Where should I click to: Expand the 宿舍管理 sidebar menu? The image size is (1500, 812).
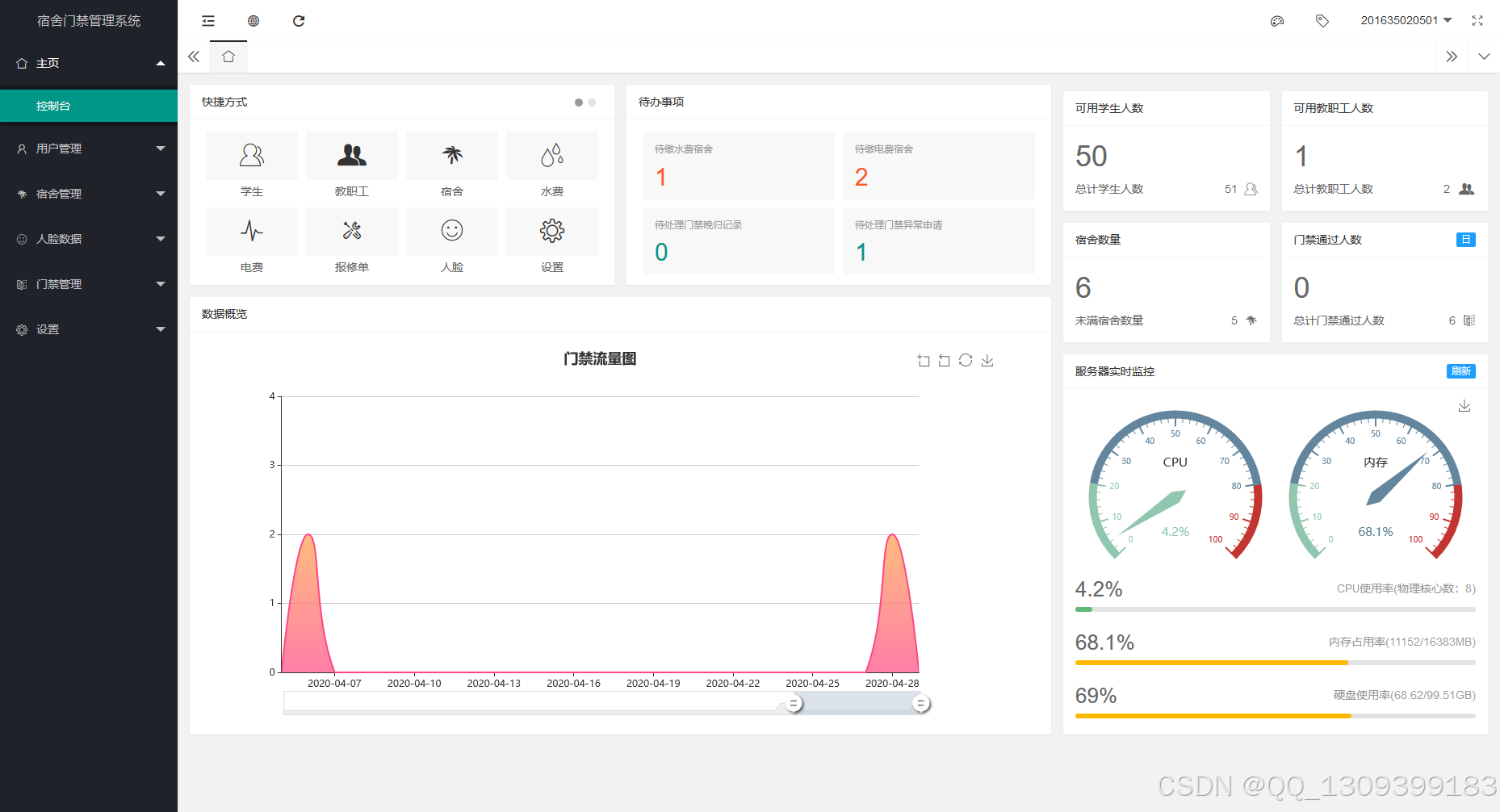point(89,194)
